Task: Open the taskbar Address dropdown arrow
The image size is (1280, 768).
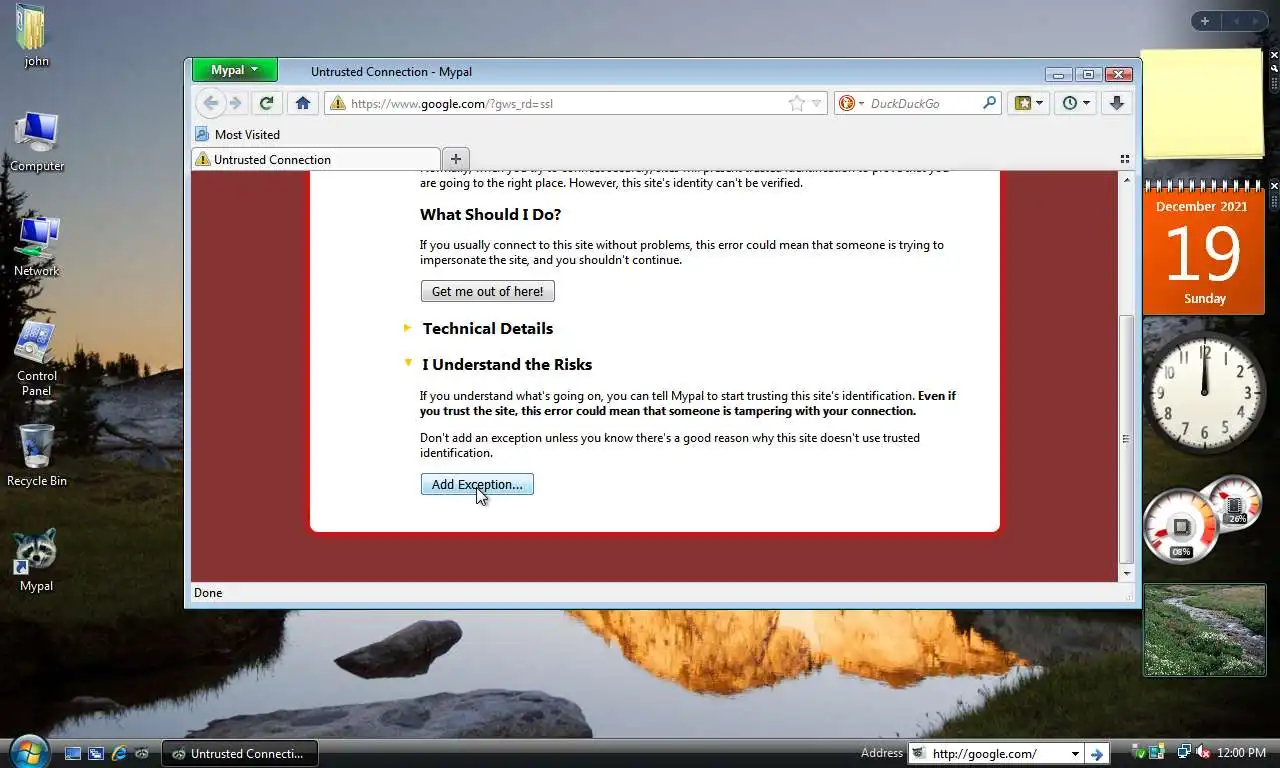Action: click(x=1075, y=754)
